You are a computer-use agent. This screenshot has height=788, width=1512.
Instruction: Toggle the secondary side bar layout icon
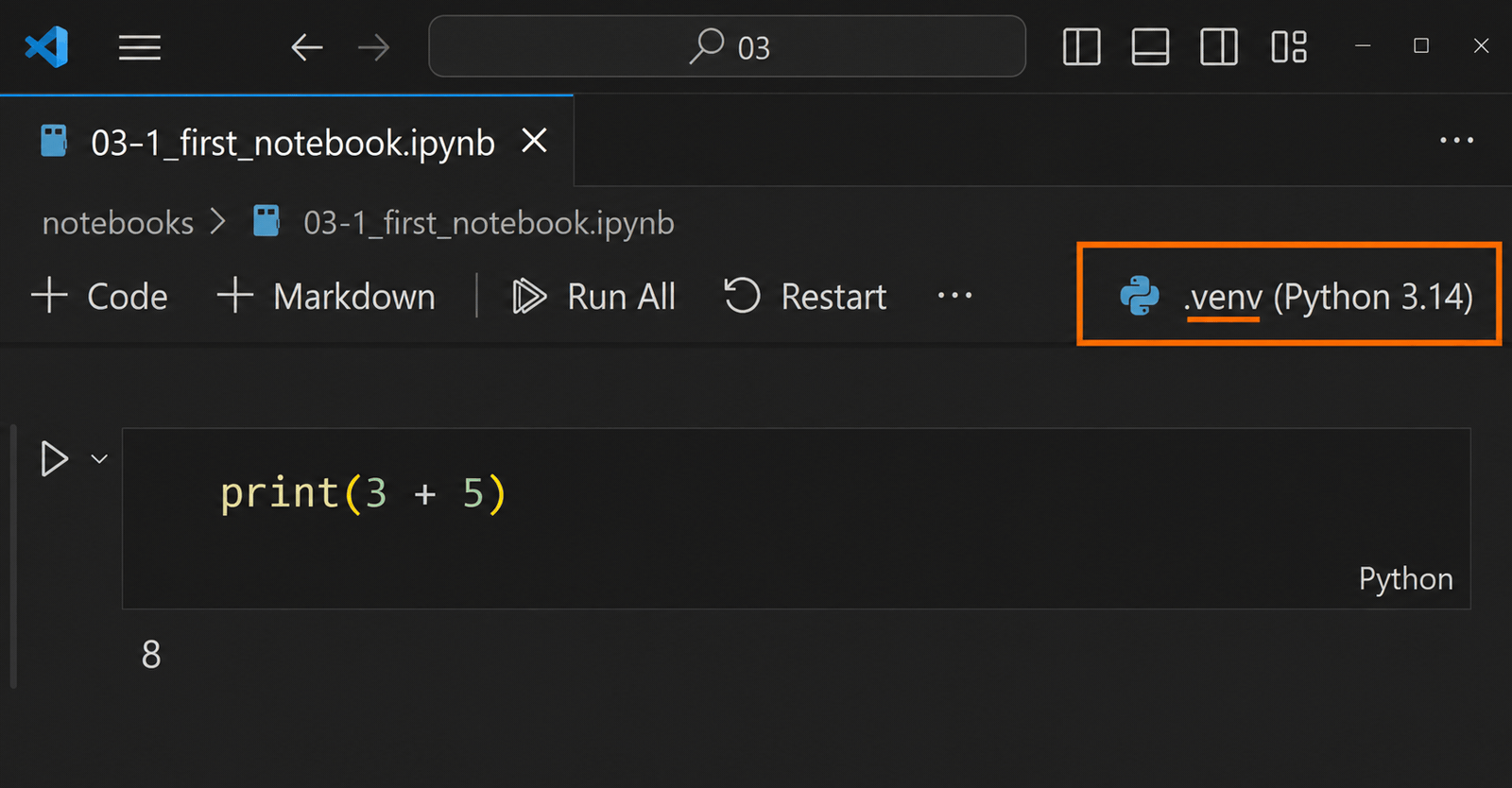click(x=1219, y=46)
